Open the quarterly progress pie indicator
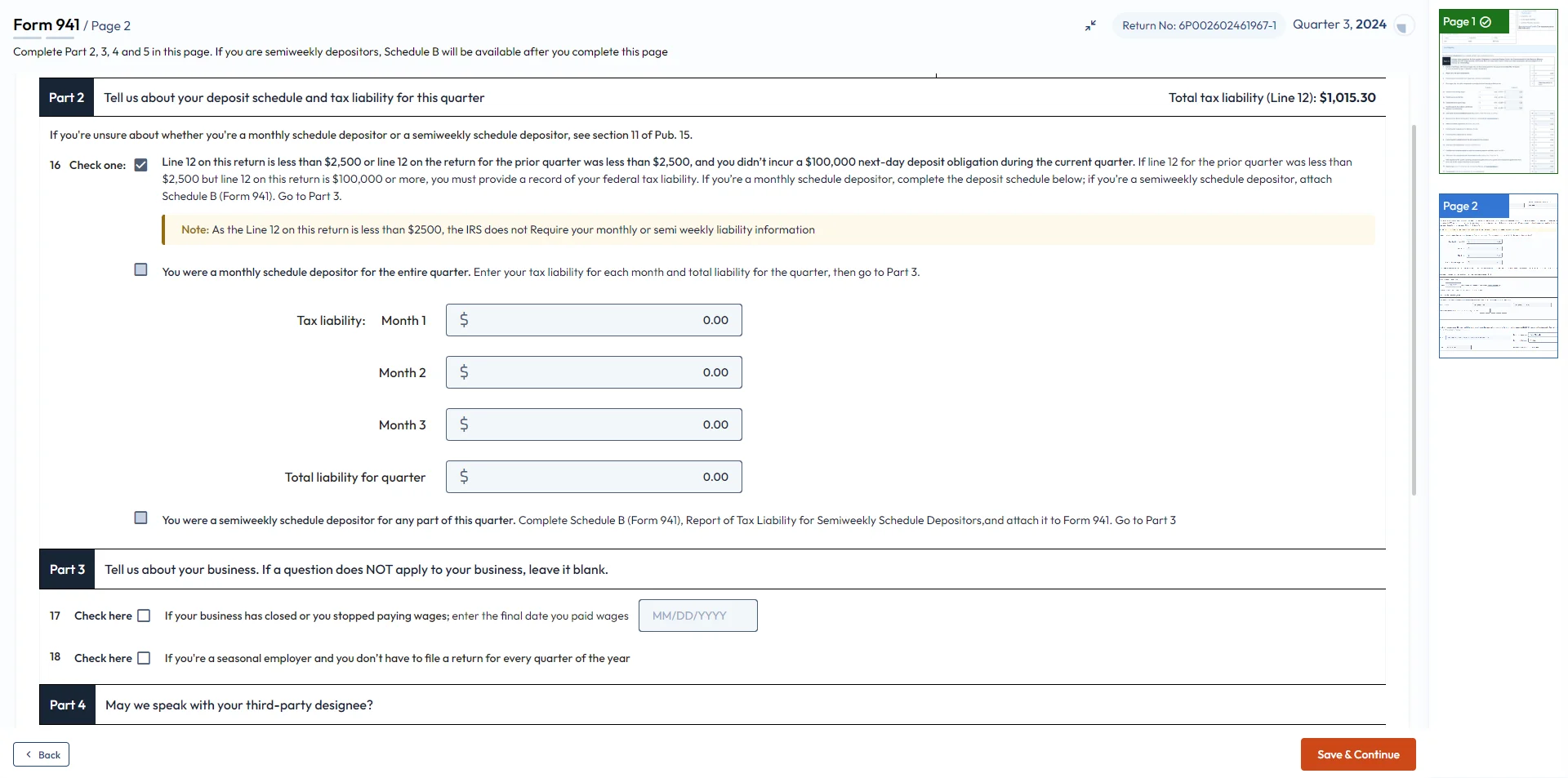This screenshot has width=1568, height=778. (1404, 25)
